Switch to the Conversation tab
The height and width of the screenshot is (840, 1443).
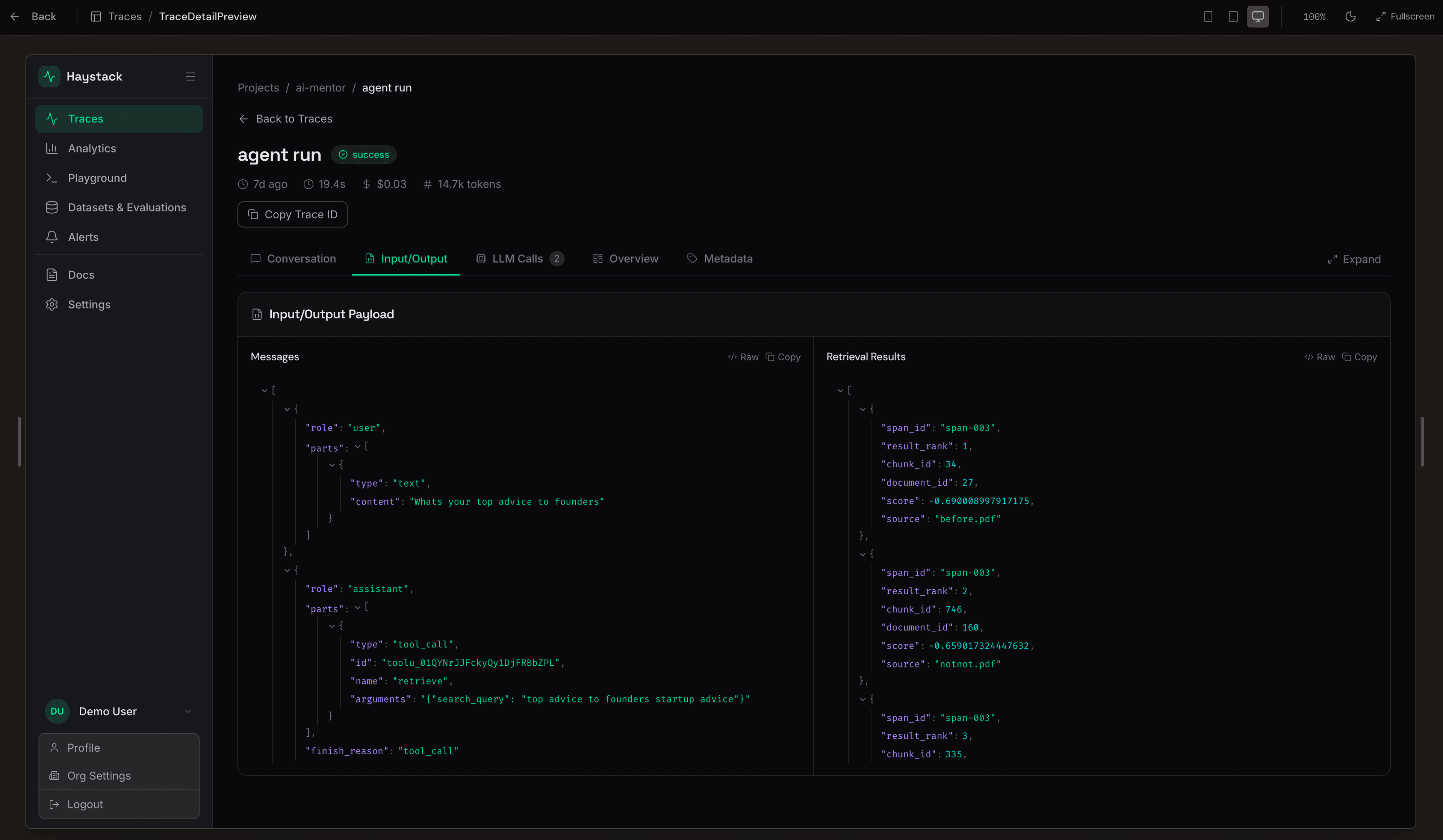tap(293, 259)
